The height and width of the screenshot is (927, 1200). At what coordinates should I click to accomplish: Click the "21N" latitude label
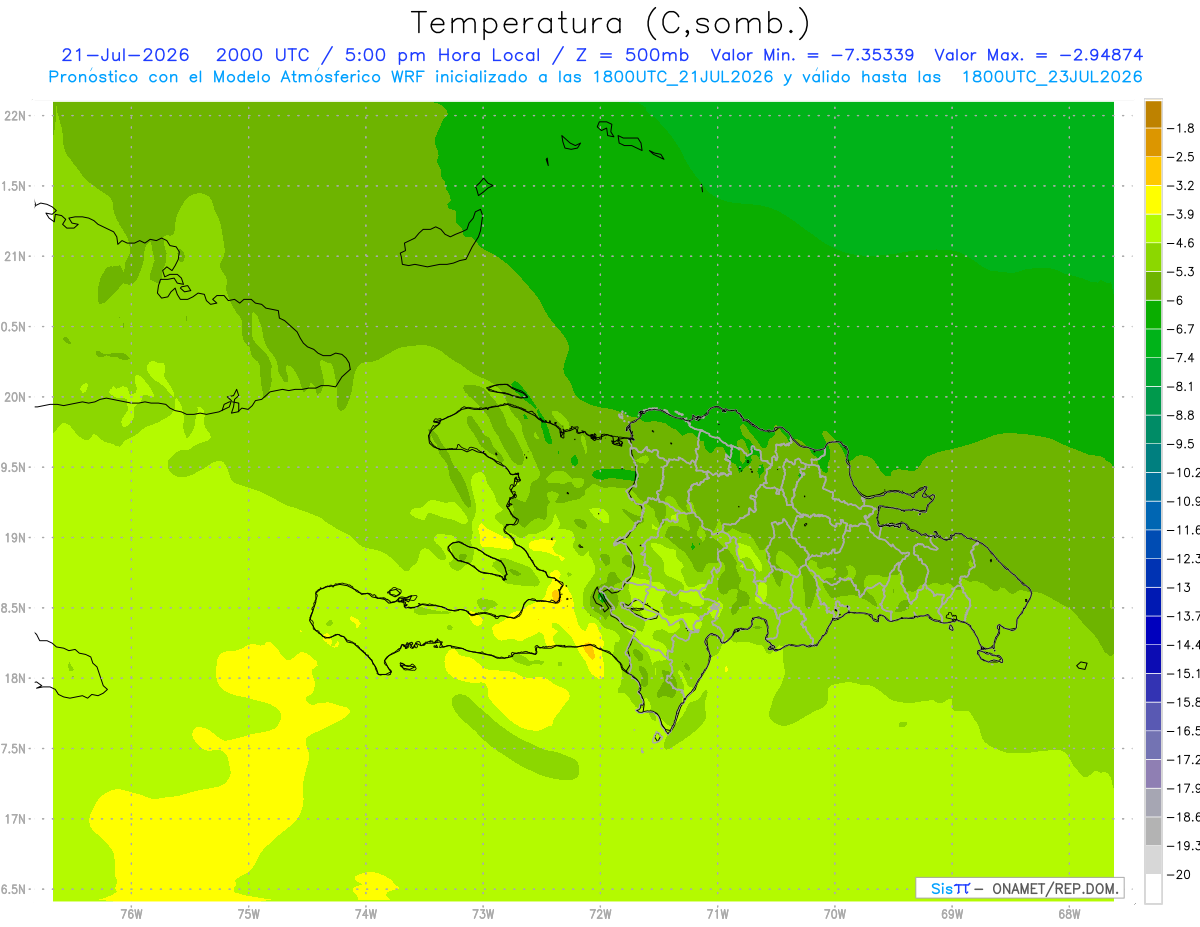(x=16, y=256)
